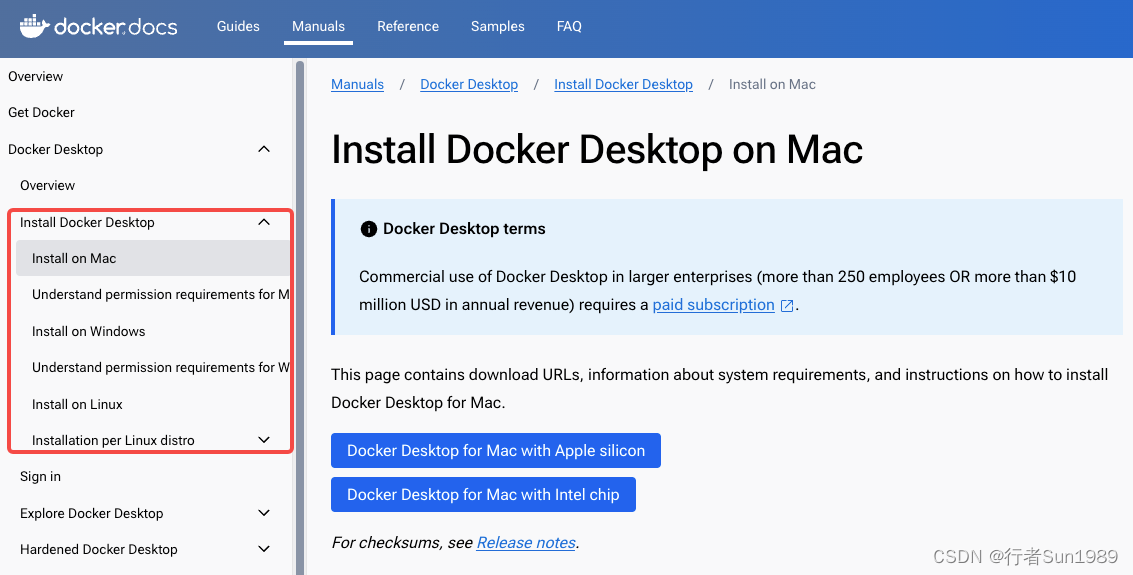Click the info icon beside Docker Desktop terms
This screenshot has width=1133, height=575.
point(369,229)
